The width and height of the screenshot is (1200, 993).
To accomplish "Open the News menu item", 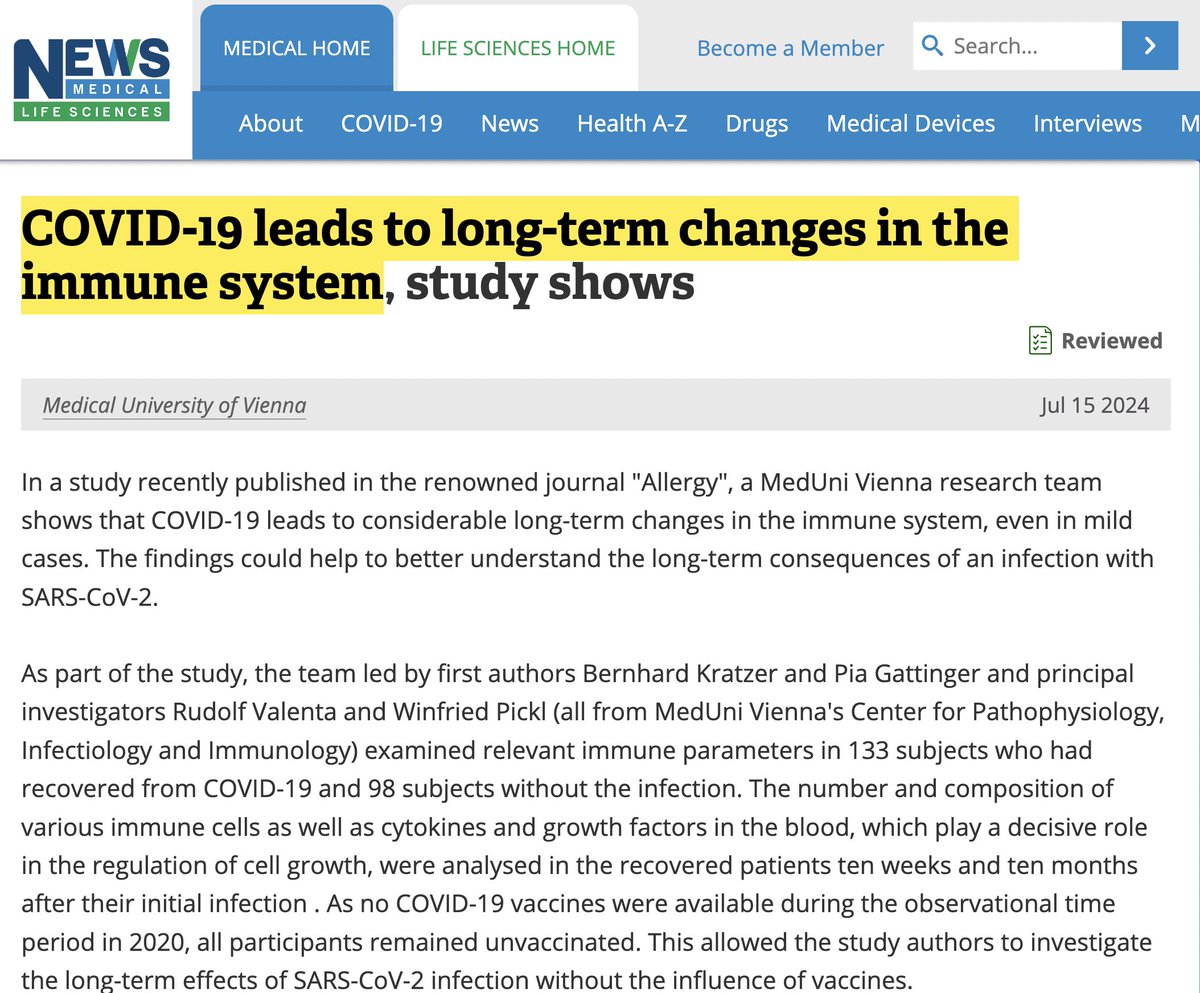I will pyautogui.click(x=510, y=124).
